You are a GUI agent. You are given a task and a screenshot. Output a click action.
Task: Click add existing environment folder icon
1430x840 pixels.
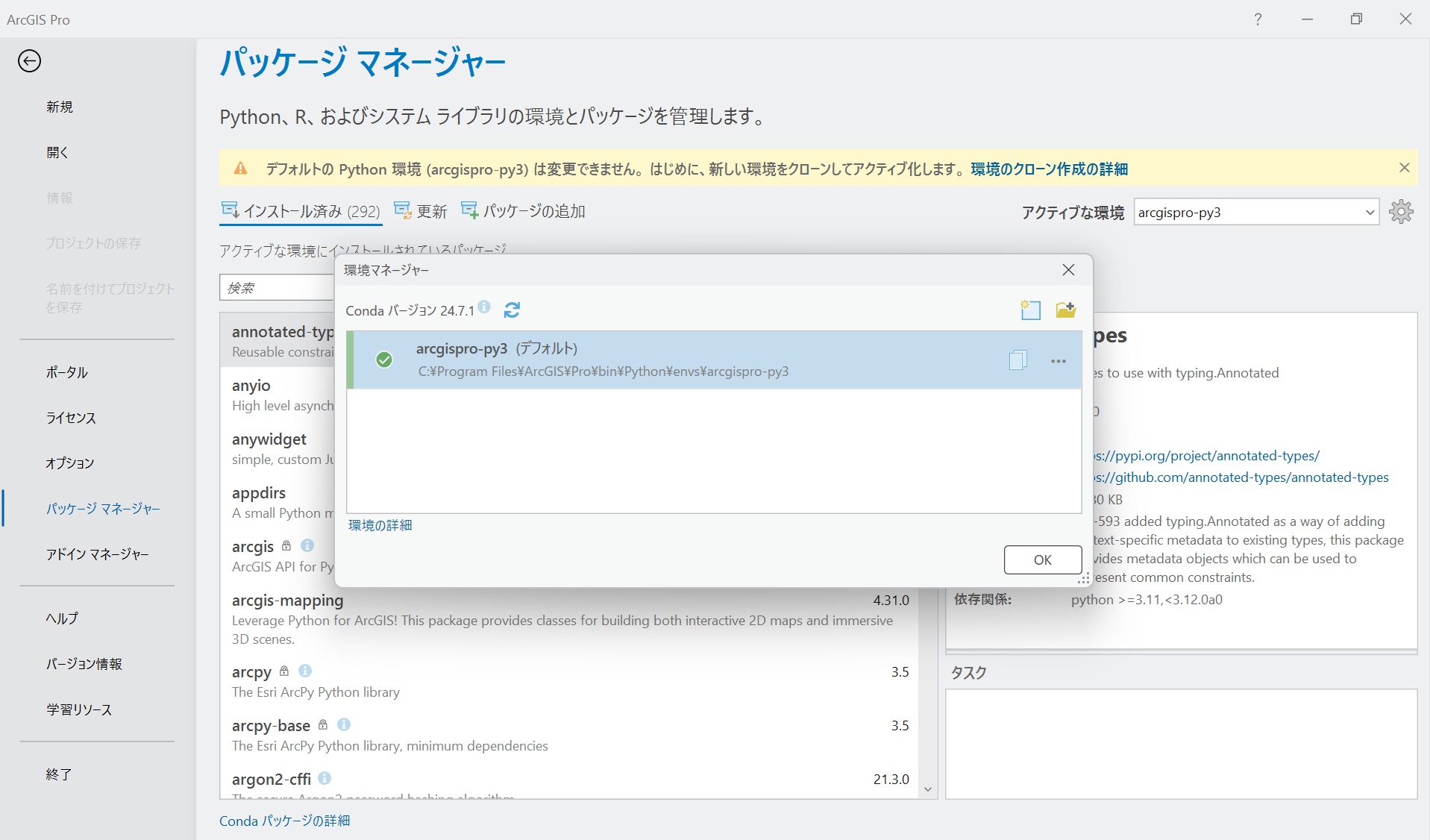pyautogui.click(x=1065, y=310)
